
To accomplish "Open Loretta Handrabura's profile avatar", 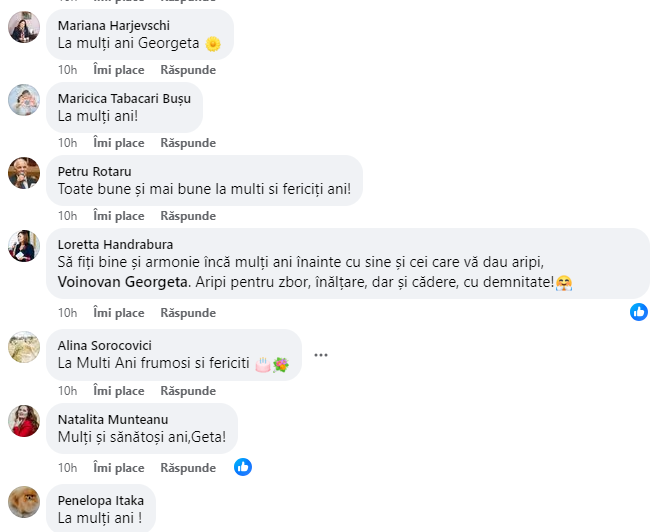I will [x=24, y=246].
